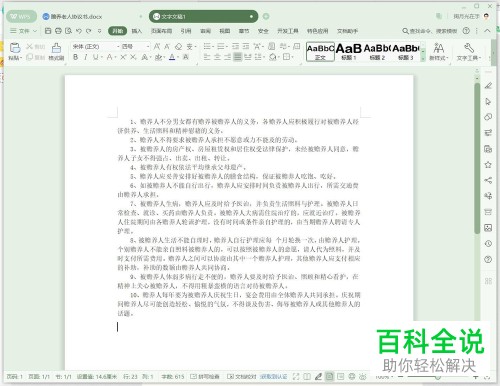The height and width of the screenshot is (386, 500).
Task: Open help question mark in ribbon bar
Action: (466, 31)
